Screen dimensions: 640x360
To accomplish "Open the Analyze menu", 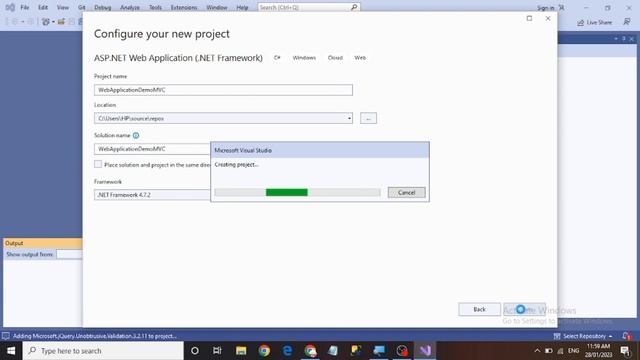I will tap(130, 7).
